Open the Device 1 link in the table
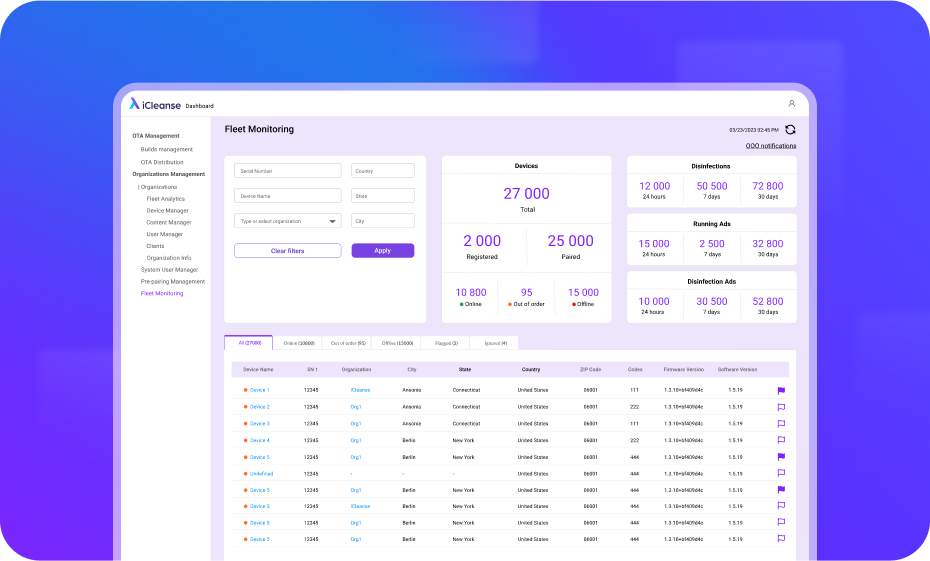930x561 pixels. tap(259, 390)
